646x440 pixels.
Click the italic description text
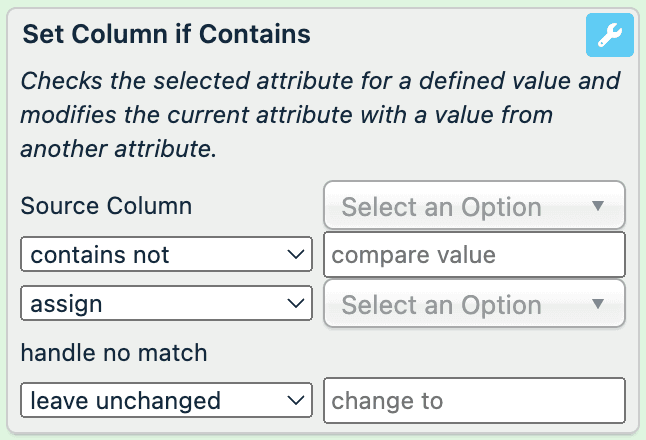click(320, 115)
